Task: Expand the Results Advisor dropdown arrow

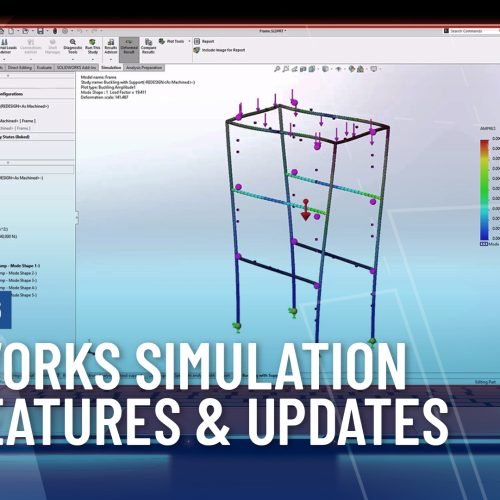Action: point(111,59)
